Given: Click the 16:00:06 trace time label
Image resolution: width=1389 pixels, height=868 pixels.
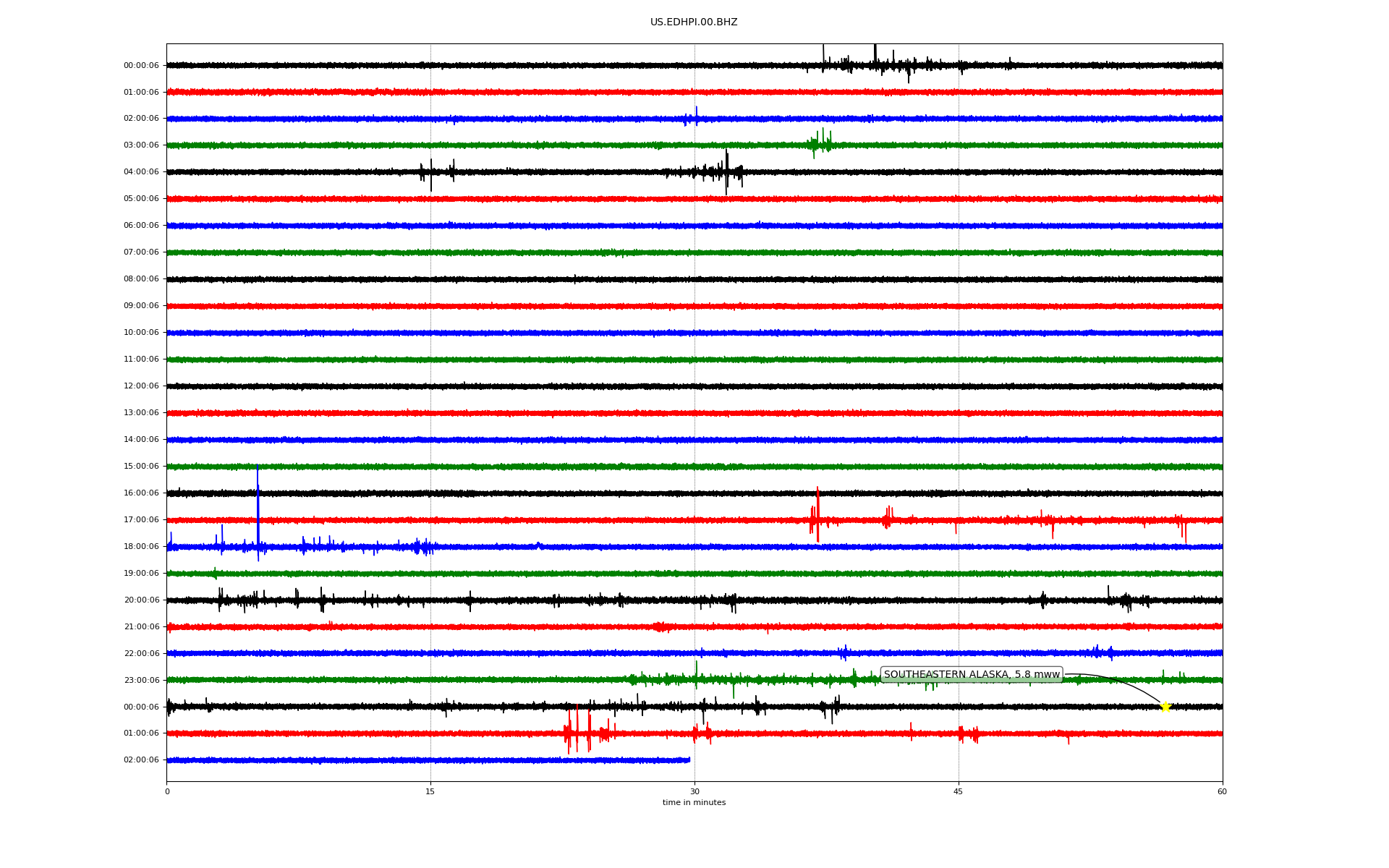Looking at the screenshot, I should [141, 493].
